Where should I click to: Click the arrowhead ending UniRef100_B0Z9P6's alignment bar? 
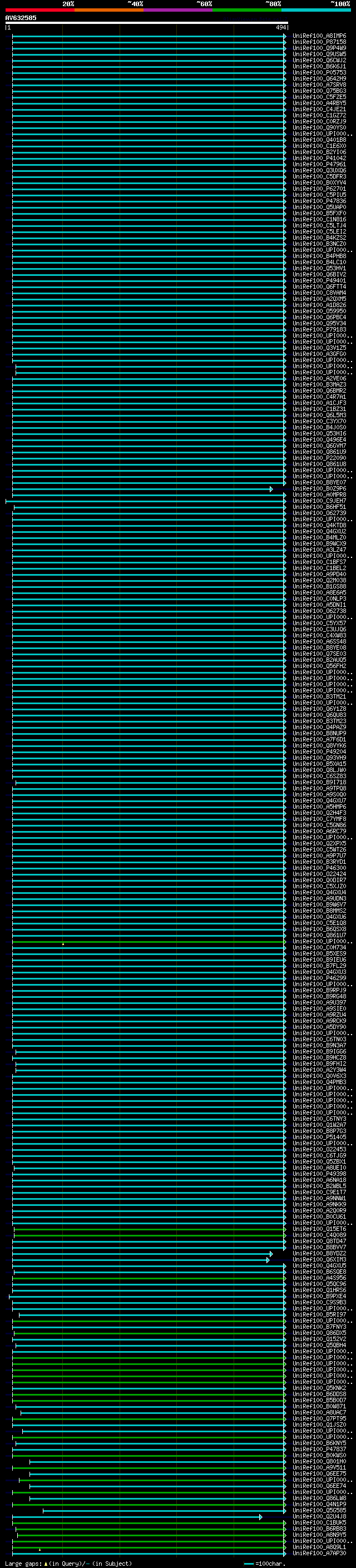(271, 489)
